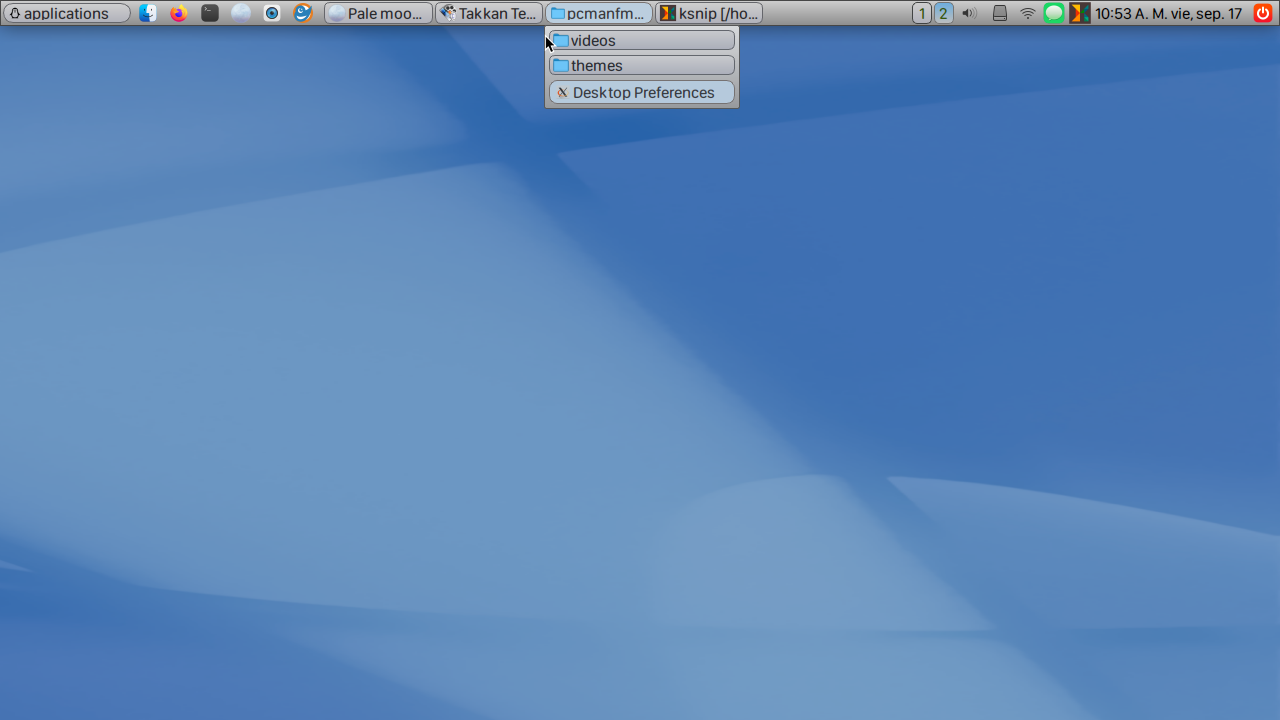The height and width of the screenshot is (720, 1280).
Task: Switch to workspace 1
Action: 922,13
